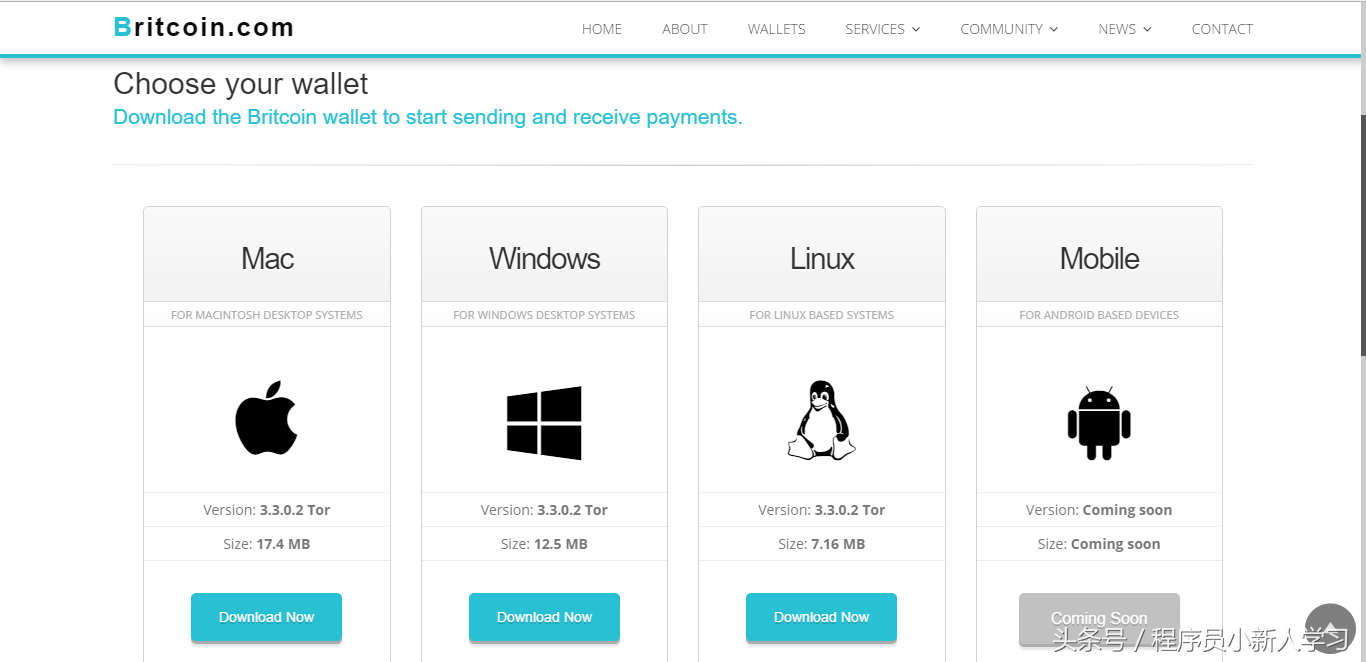Click 'FOR MACINTOSH DESKTOP SYSTEMS' text
Screen dimensions: 1366x662
click(x=267, y=315)
